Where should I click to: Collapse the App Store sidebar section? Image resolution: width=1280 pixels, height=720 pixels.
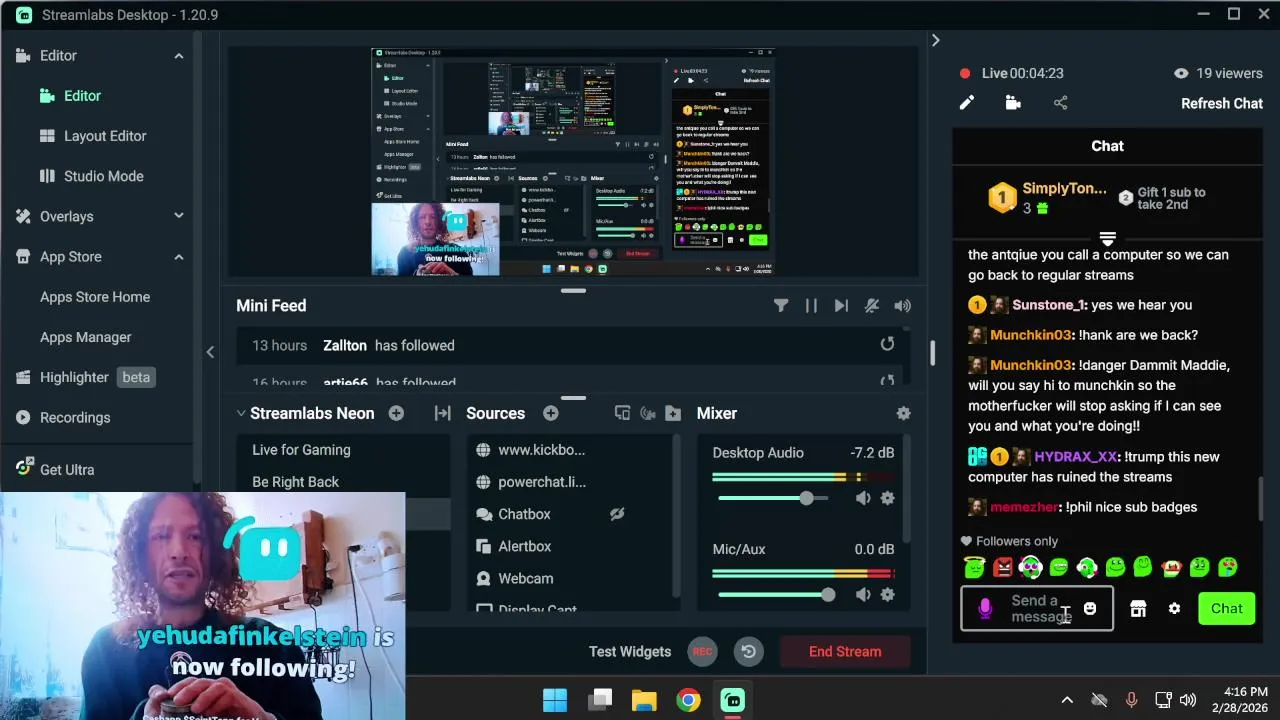pyautogui.click(x=178, y=257)
